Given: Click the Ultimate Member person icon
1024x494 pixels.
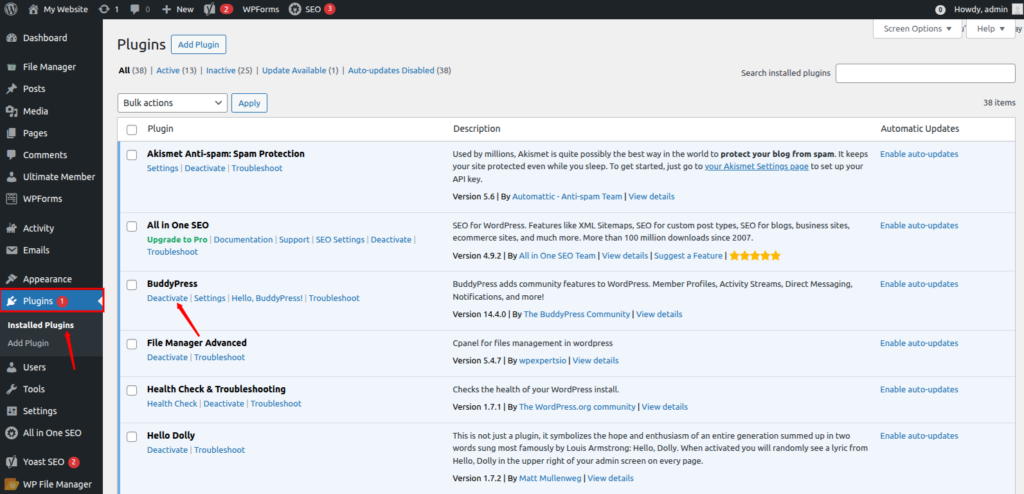Looking at the screenshot, I should coord(11,177).
